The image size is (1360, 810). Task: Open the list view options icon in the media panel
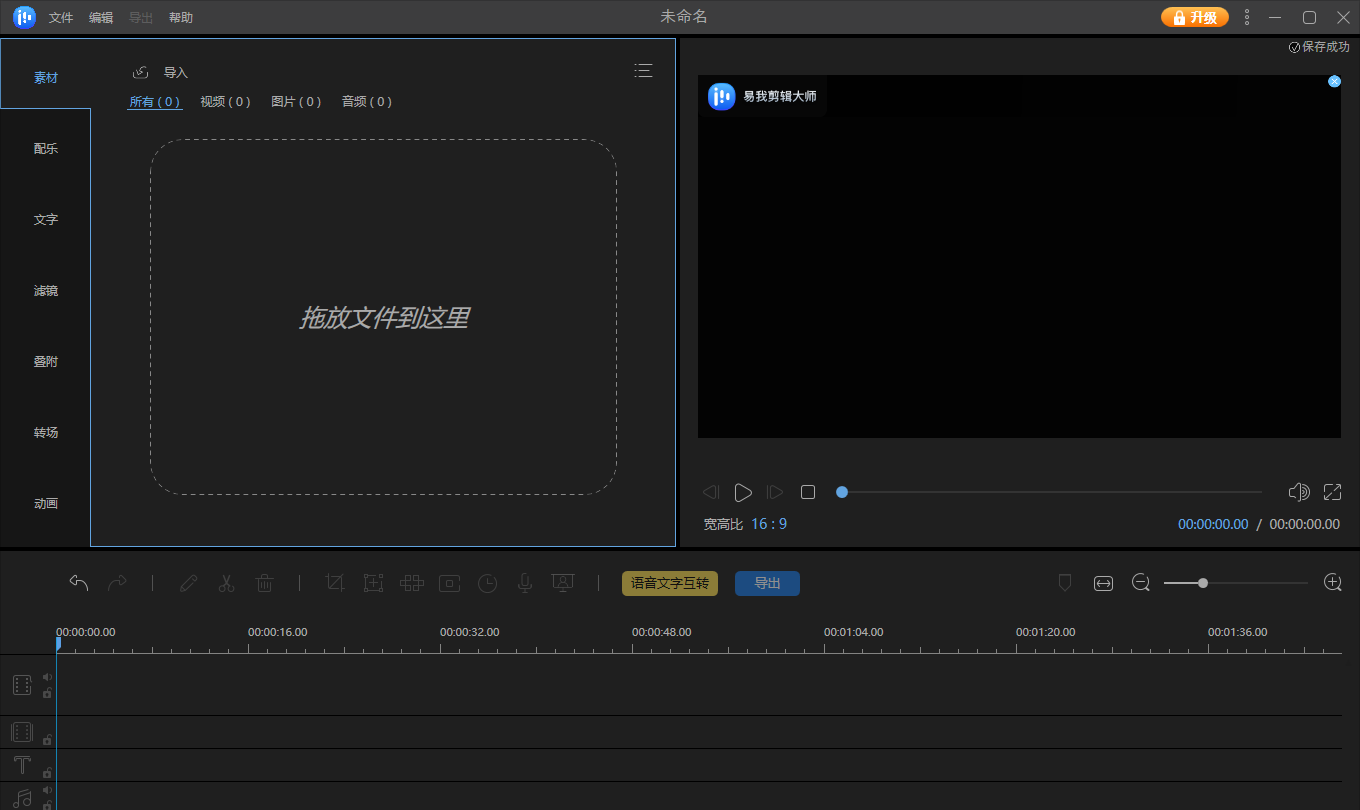(x=643, y=70)
